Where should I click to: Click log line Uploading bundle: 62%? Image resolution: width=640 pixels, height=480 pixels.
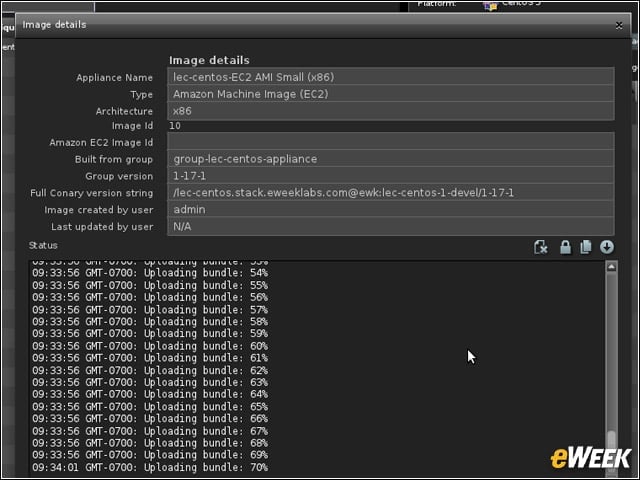coord(150,370)
